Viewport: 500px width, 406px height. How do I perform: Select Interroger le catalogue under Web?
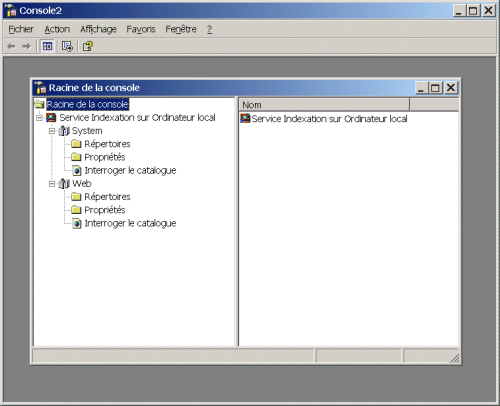(130, 223)
